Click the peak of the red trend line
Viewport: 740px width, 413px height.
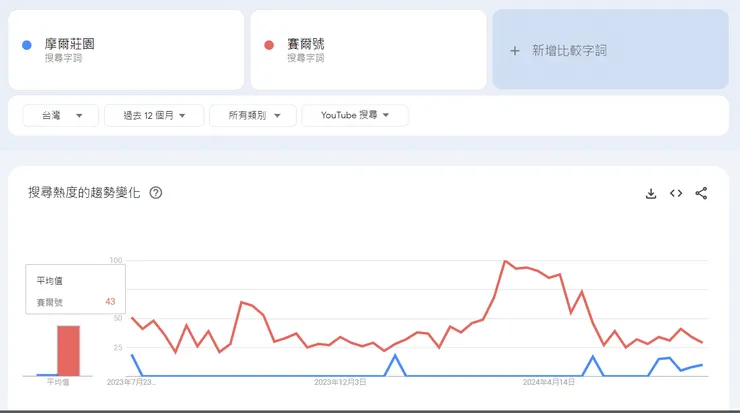click(x=505, y=261)
